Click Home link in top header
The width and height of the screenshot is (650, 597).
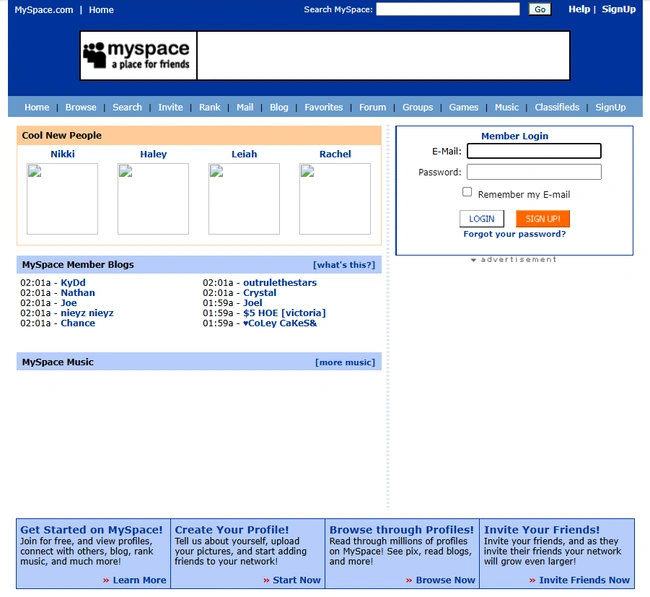click(101, 10)
